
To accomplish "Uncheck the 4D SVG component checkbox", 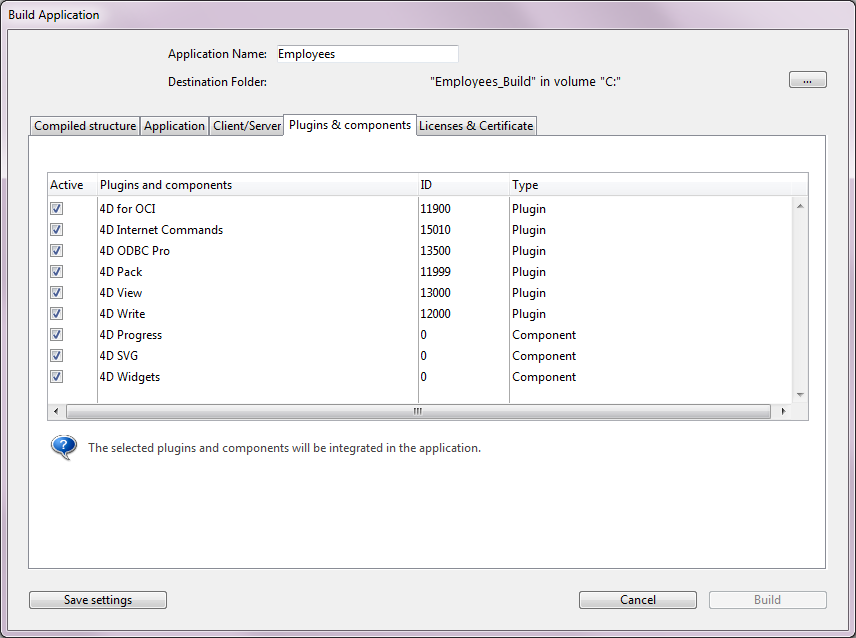I will pyautogui.click(x=57, y=356).
